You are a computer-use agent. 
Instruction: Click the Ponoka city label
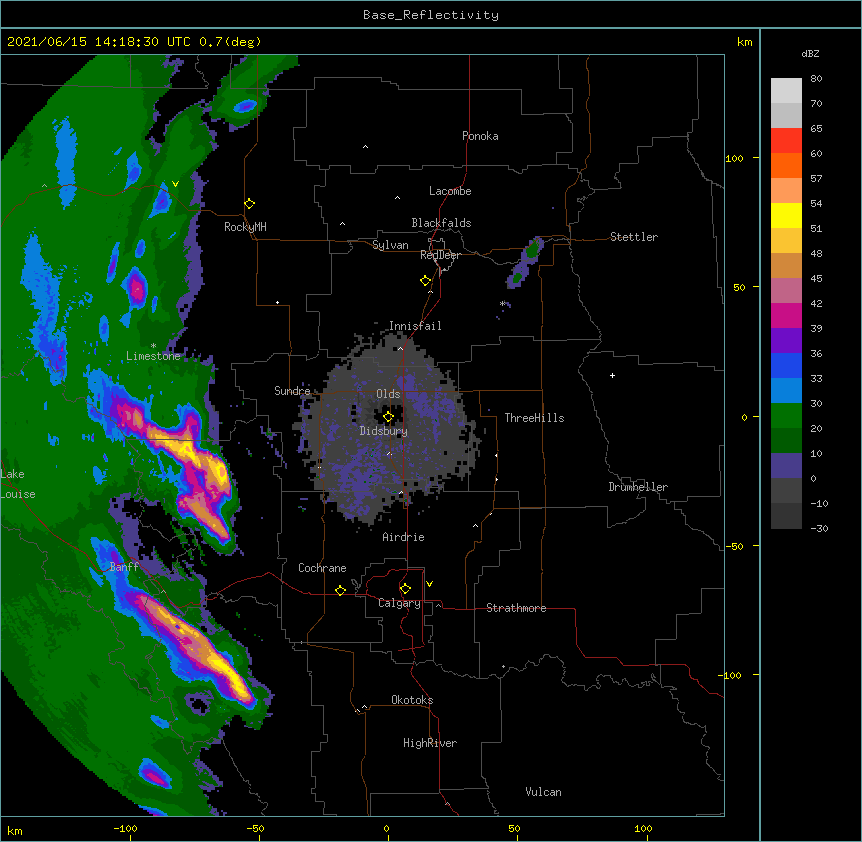(x=480, y=136)
